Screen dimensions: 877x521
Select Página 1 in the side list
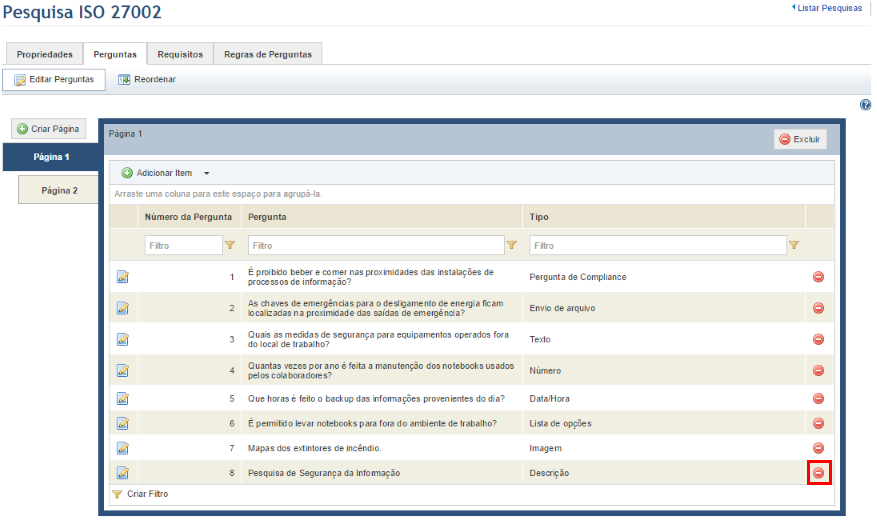[51, 157]
